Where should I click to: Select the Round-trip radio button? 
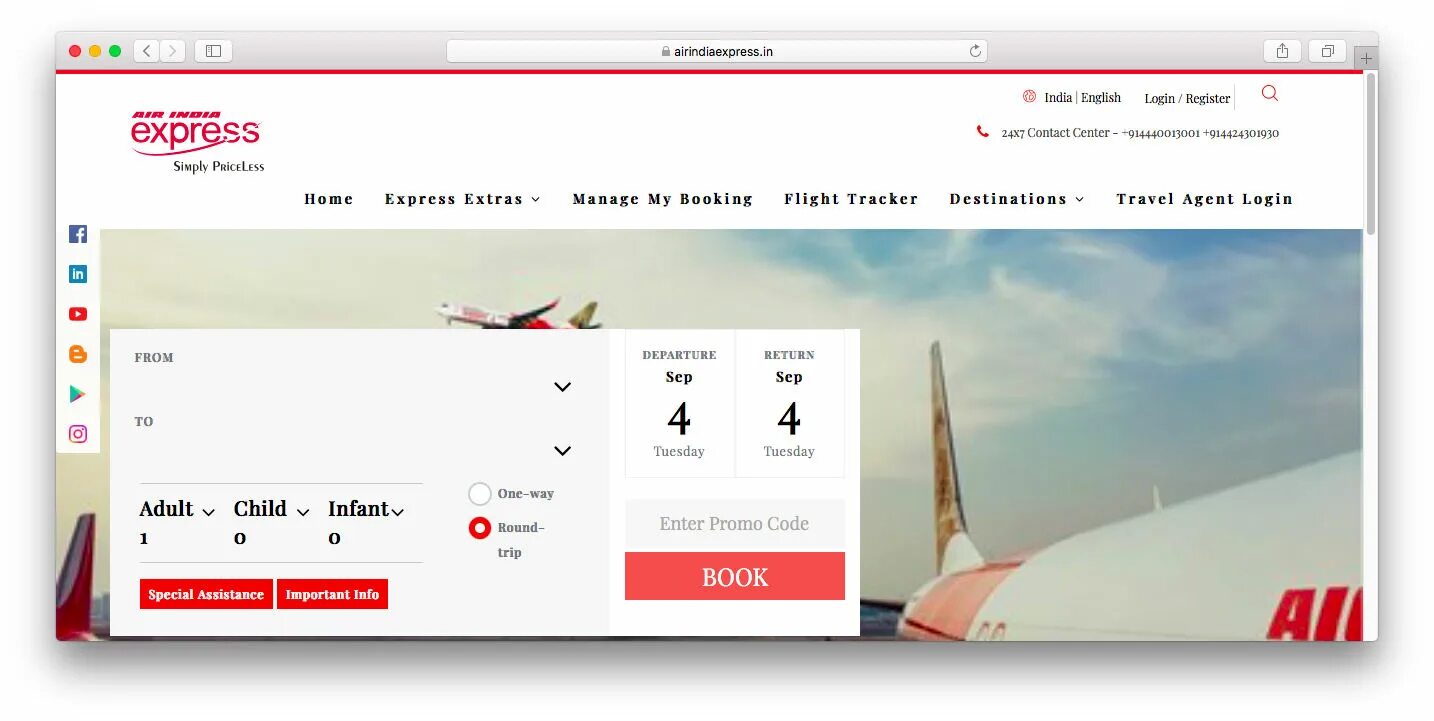pos(480,528)
